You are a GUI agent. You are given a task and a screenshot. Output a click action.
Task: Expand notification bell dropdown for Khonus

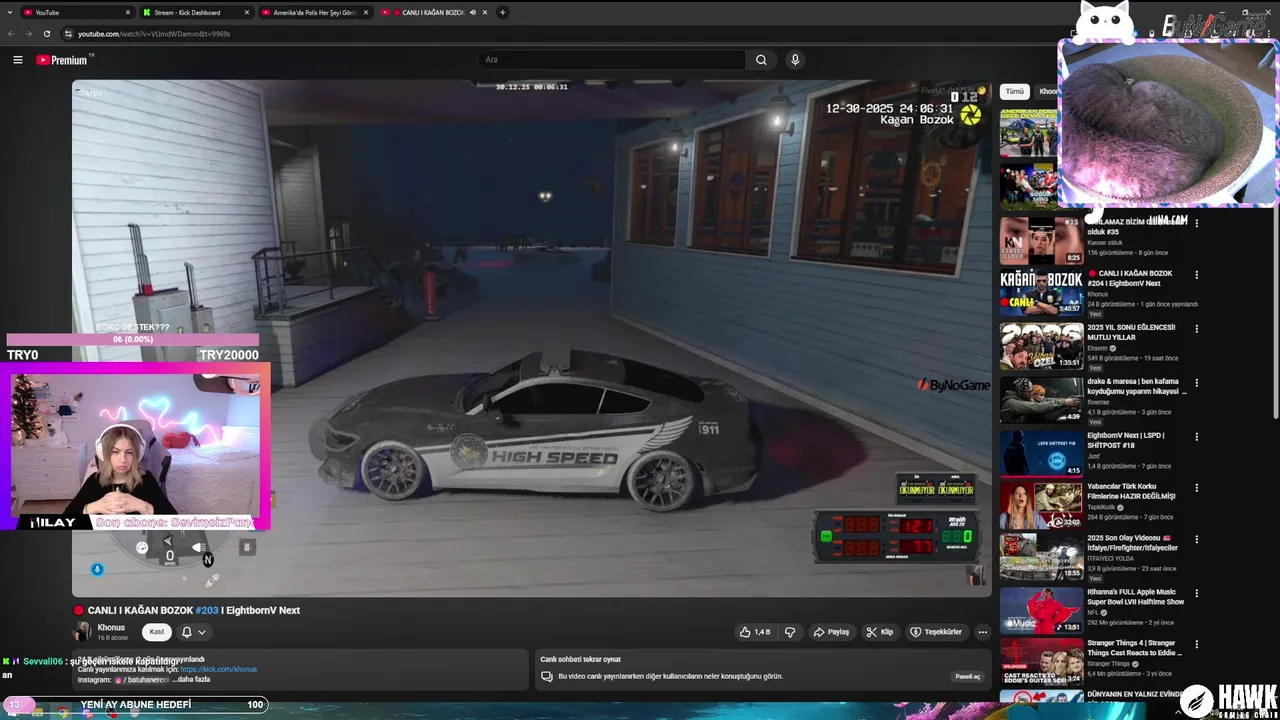(x=194, y=632)
